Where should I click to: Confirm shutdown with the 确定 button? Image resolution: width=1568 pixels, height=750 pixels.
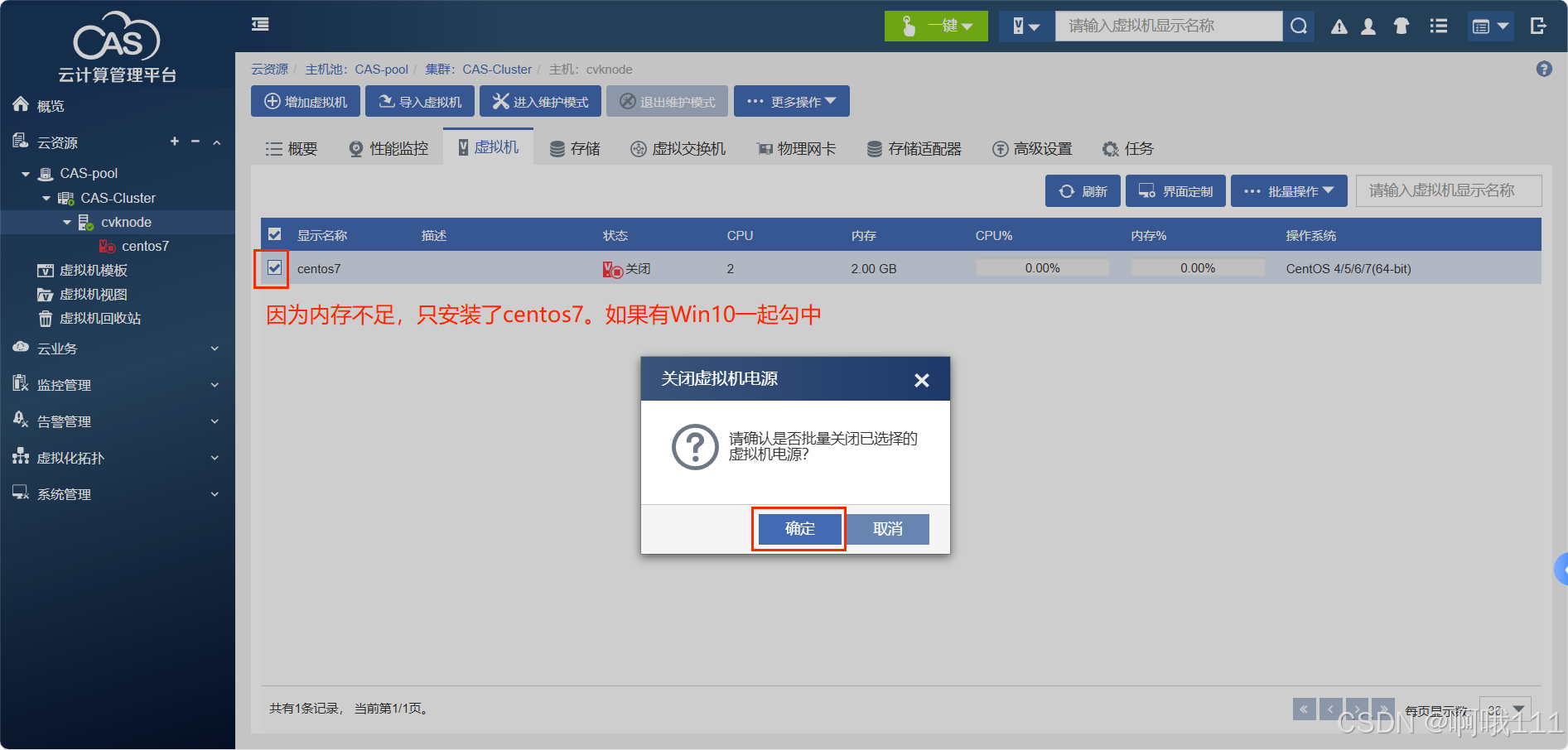click(x=799, y=528)
